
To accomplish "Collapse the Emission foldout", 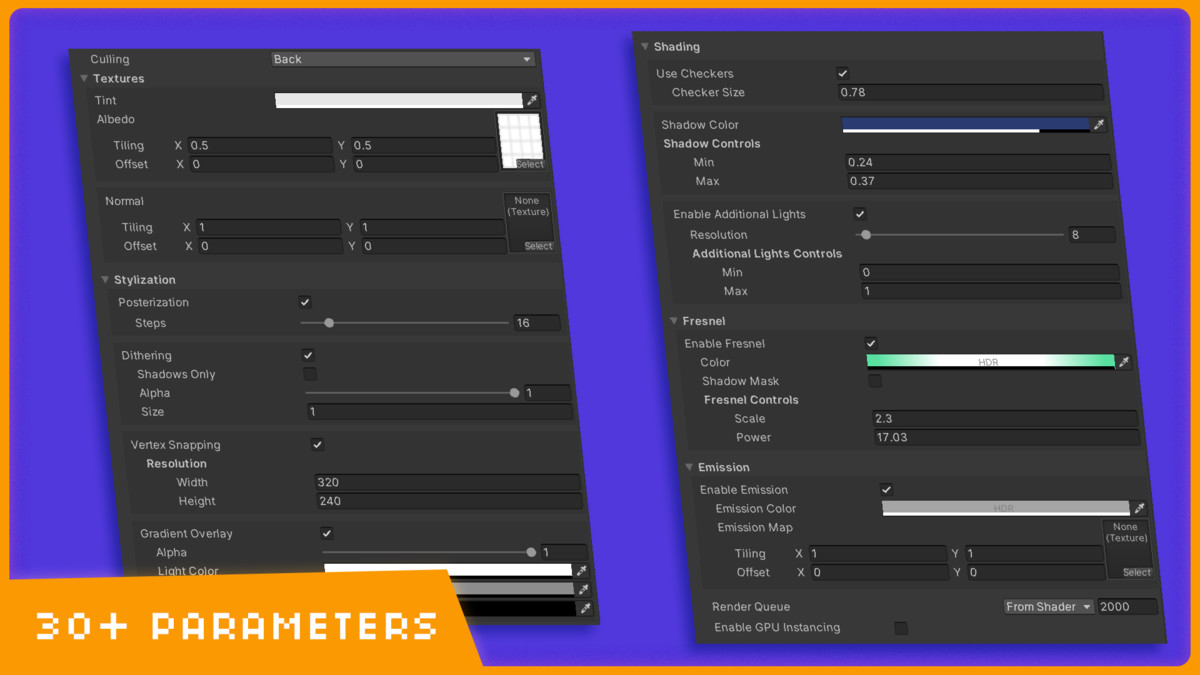I will tap(689, 467).
